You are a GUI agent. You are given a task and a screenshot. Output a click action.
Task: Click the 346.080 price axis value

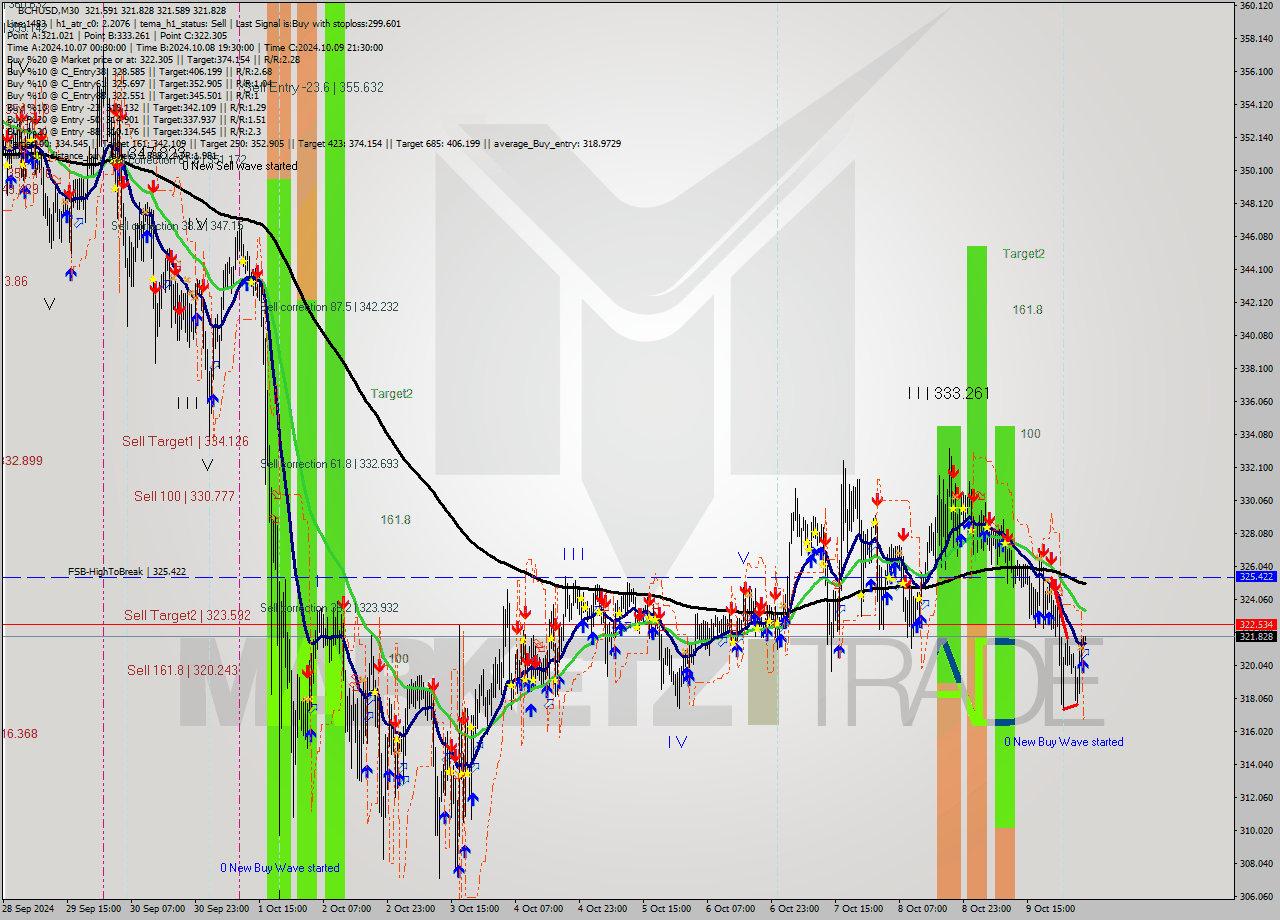(1256, 237)
